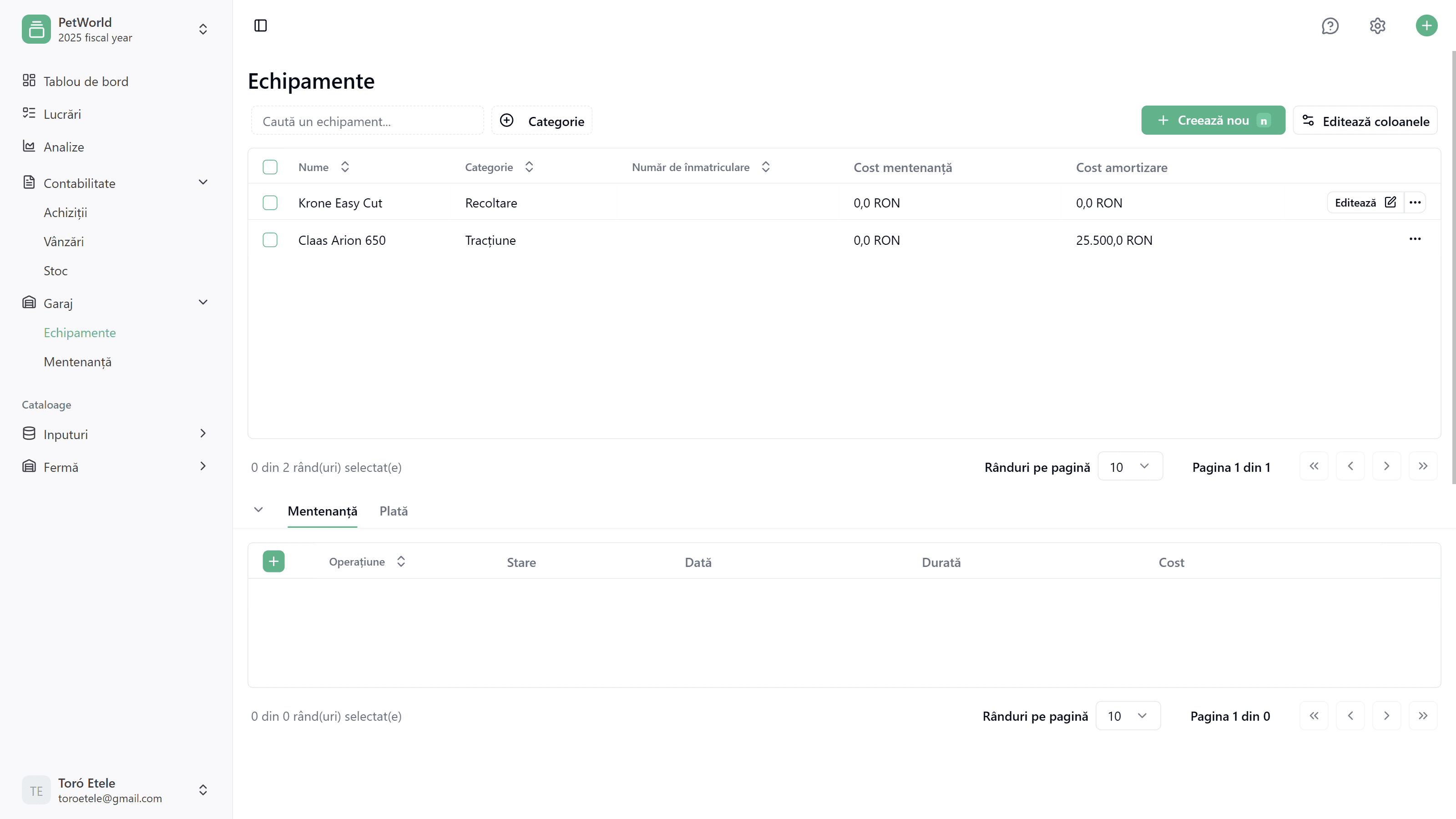The height and width of the screenshot is (819, 1456).
Task: Open the help chat icon
Action: tap(1330, 25)
